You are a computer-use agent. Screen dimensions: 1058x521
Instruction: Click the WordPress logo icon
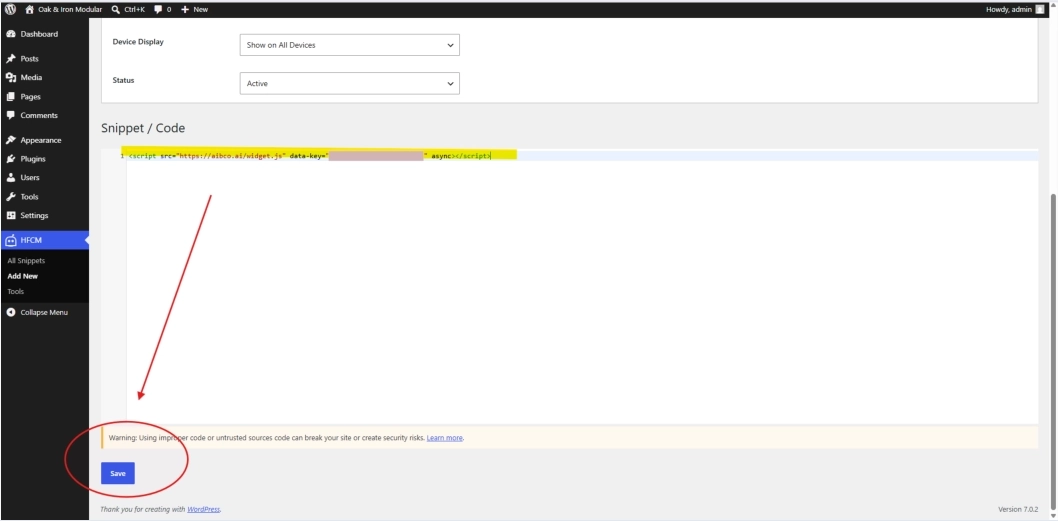pyautogui.click(x=10, y=9)
